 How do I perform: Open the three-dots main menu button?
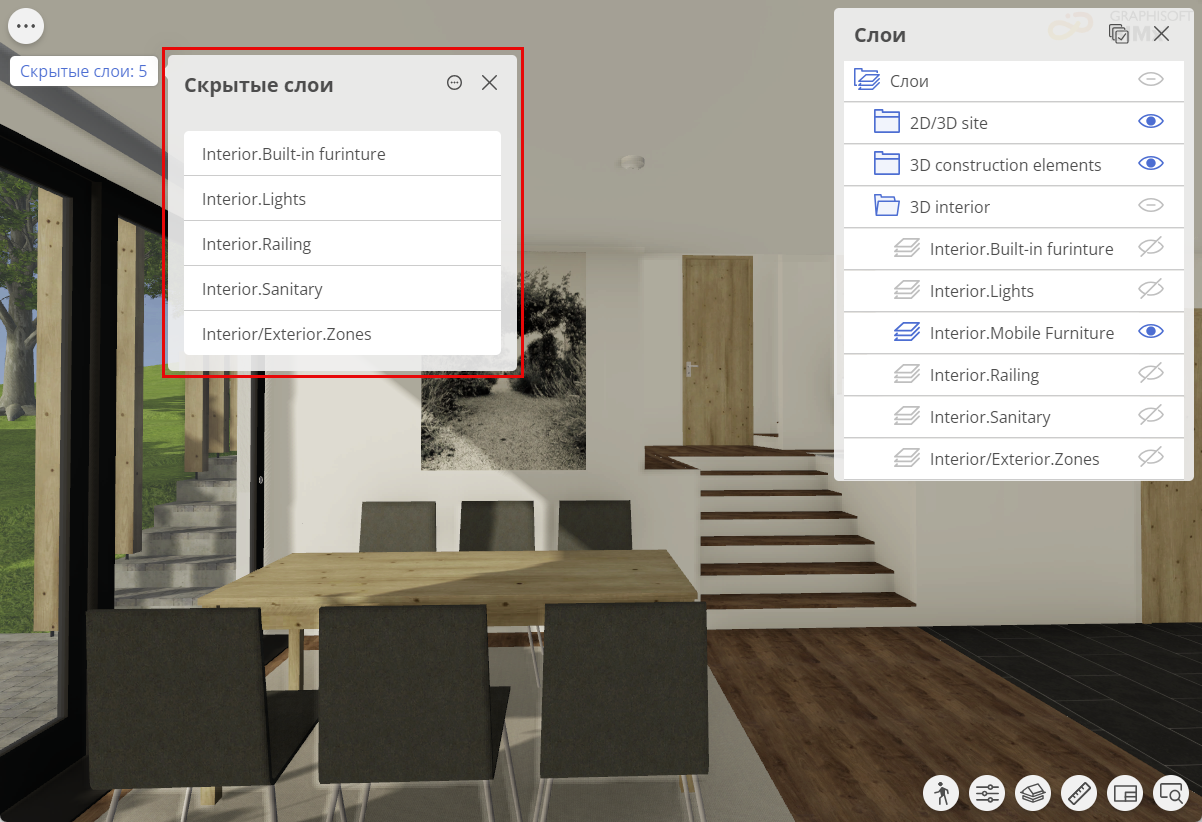(26, 25)
